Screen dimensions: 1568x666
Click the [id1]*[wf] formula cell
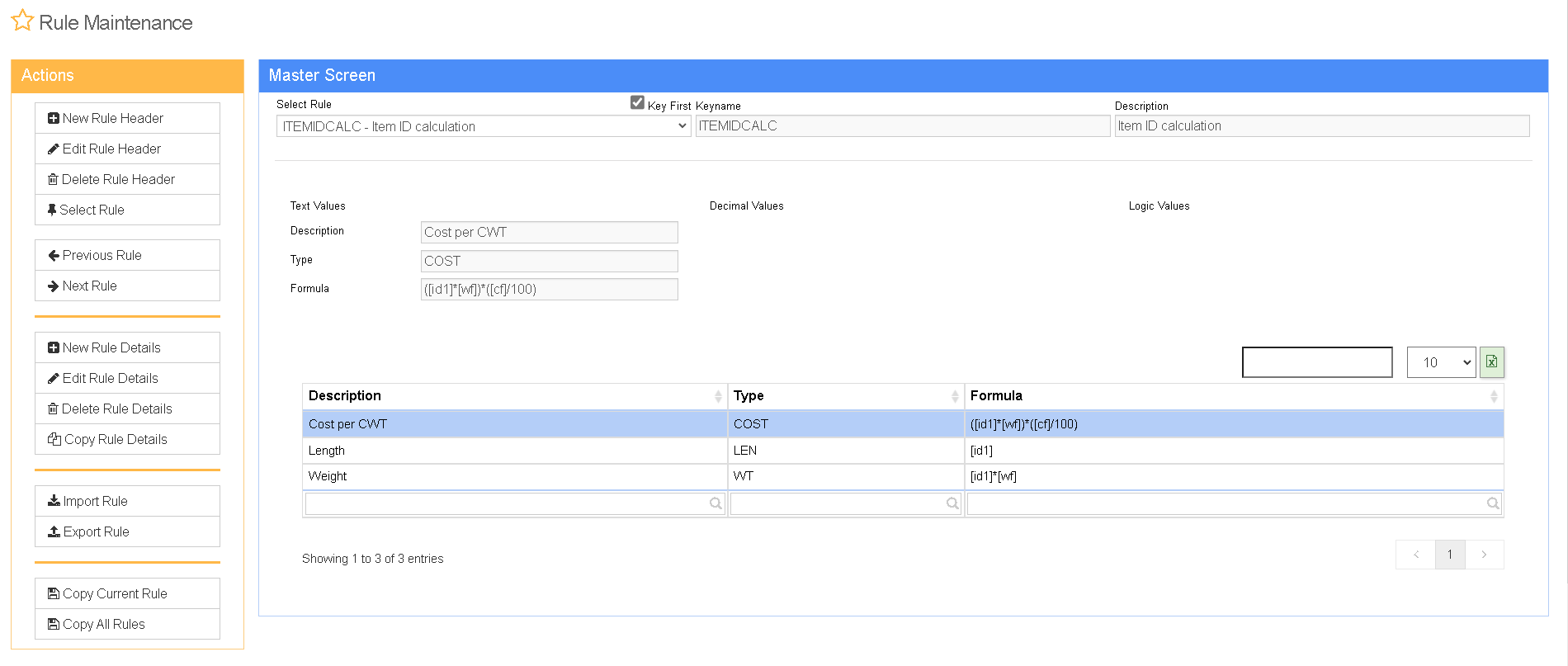1234,476
